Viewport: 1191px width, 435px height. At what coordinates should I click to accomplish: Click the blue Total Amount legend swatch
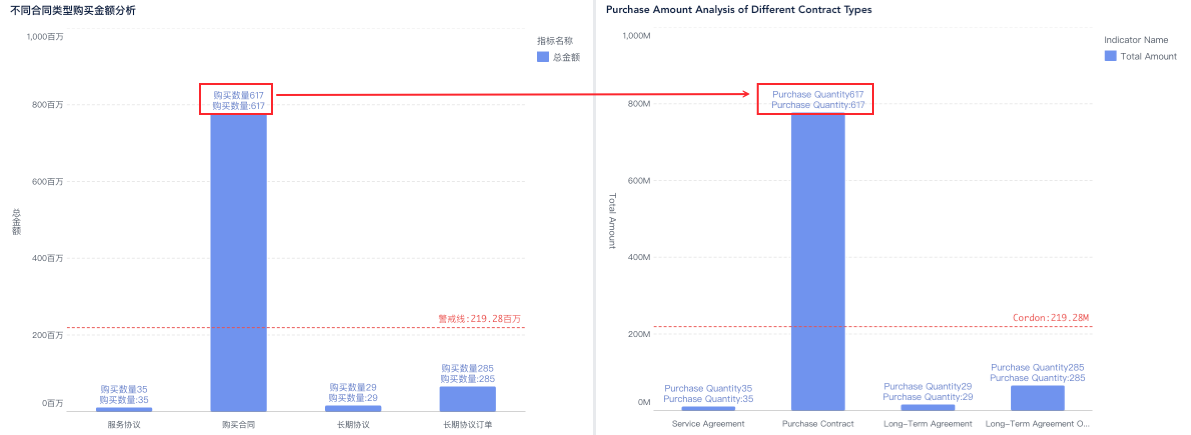[1110, 56]
